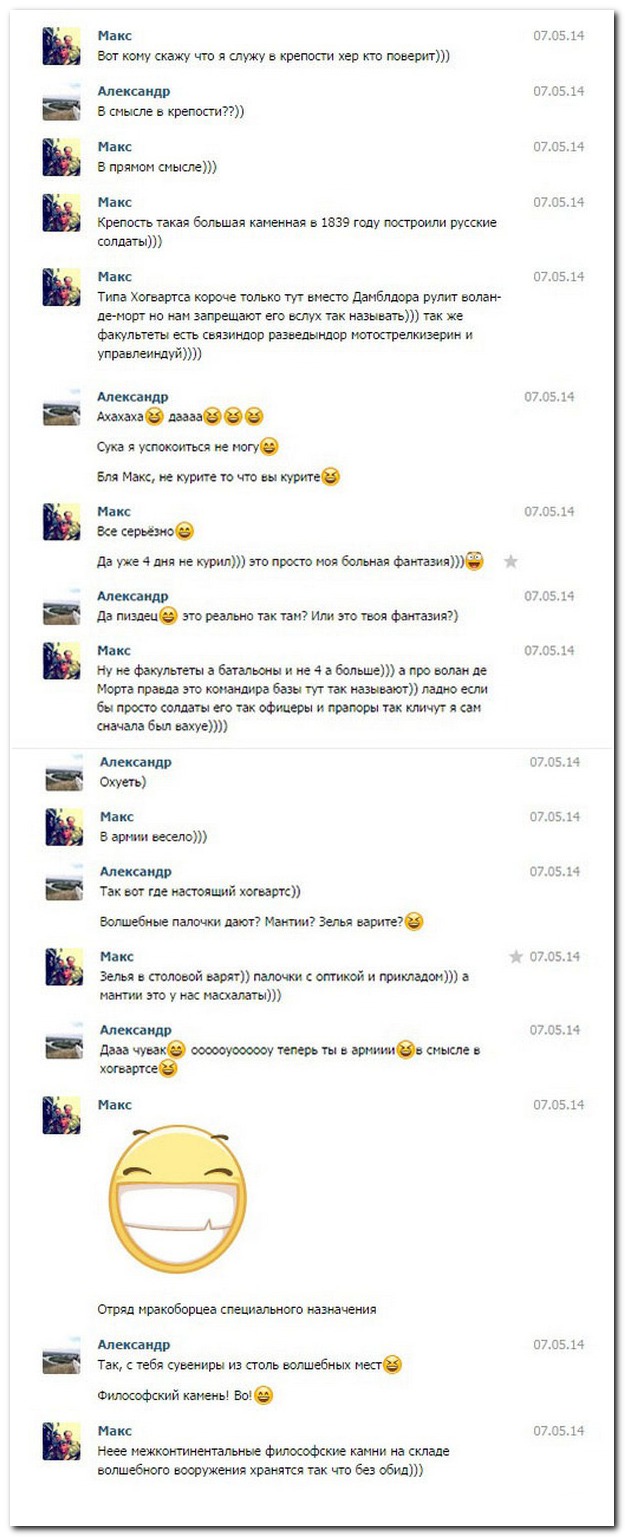Select the "Отряд мракоборцев специального назначения" caption
The height and width of the screenshot is (1537, 625).
237,1309
